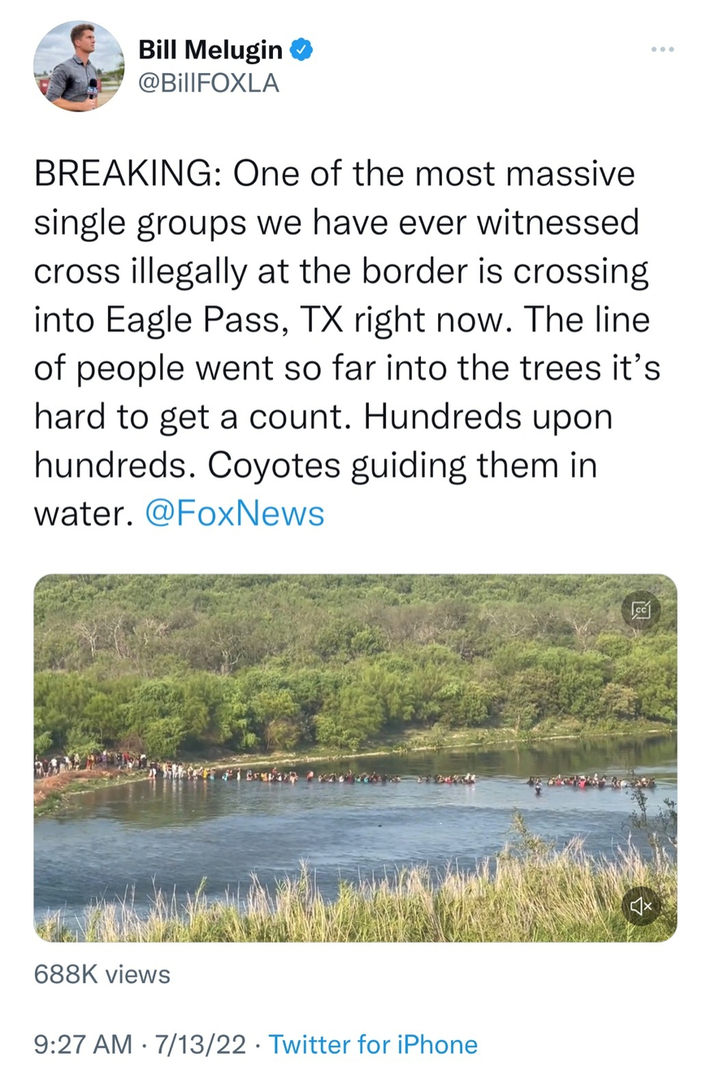This screenshot has width=711, height=1079.
Task: Click the line of people in the video
Action: tap(300, 774)
